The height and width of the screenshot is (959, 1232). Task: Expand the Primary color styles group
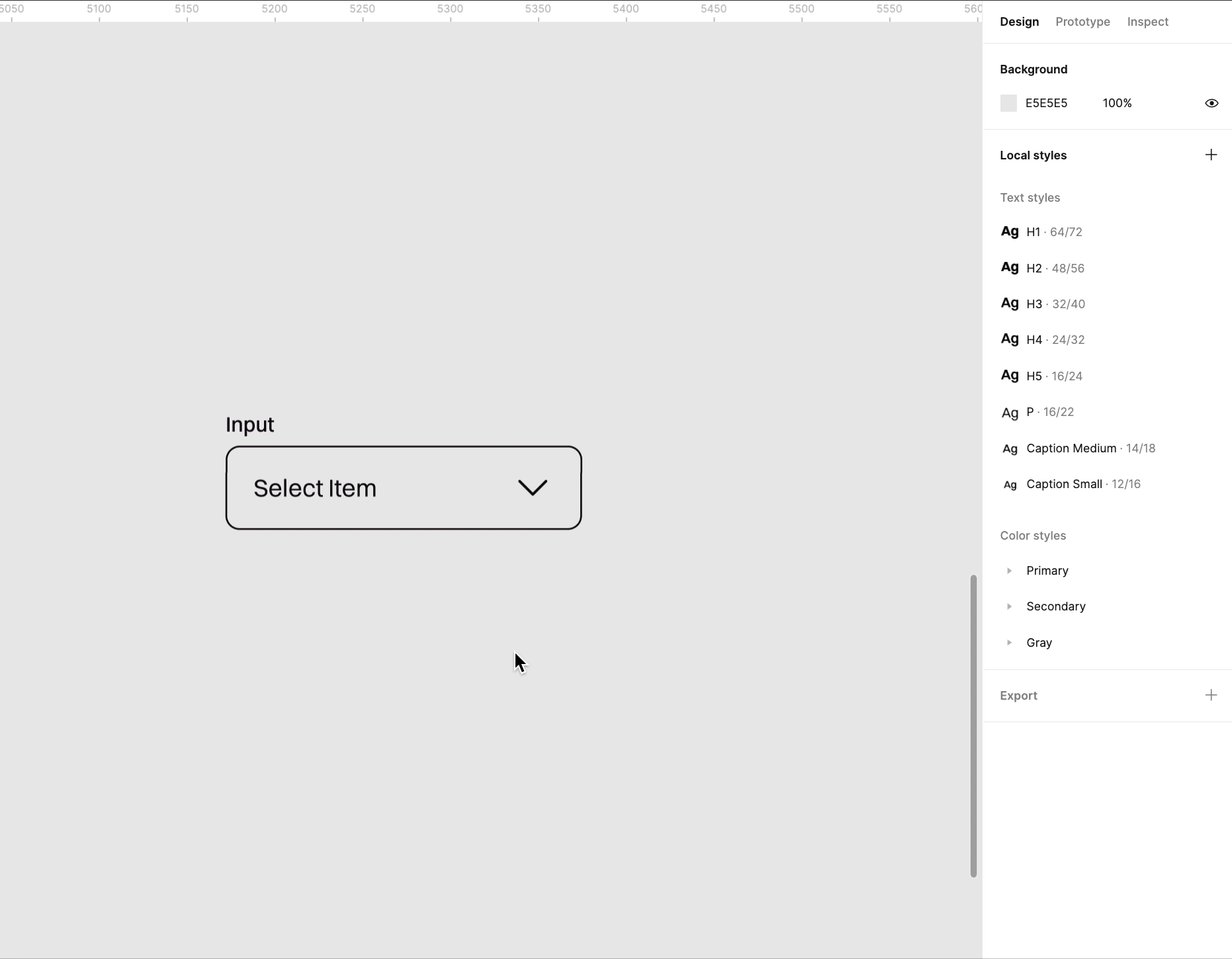[x=1009, y=571]
